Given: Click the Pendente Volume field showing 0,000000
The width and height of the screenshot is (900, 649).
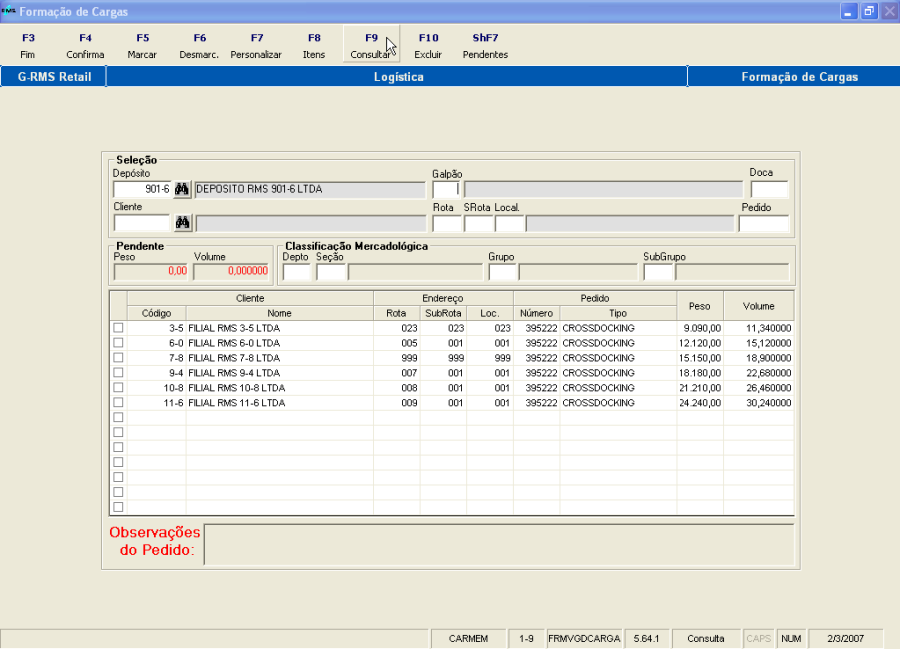Looking at the screenshot, I should (x=231, y=271).
